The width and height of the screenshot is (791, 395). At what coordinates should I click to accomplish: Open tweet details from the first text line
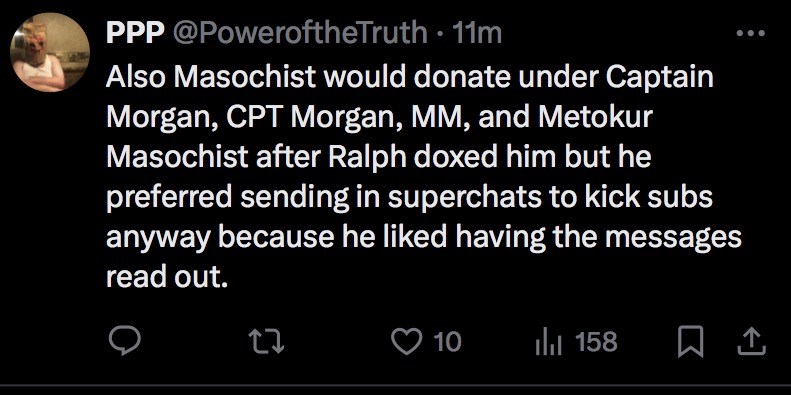[x=410, y=77]
